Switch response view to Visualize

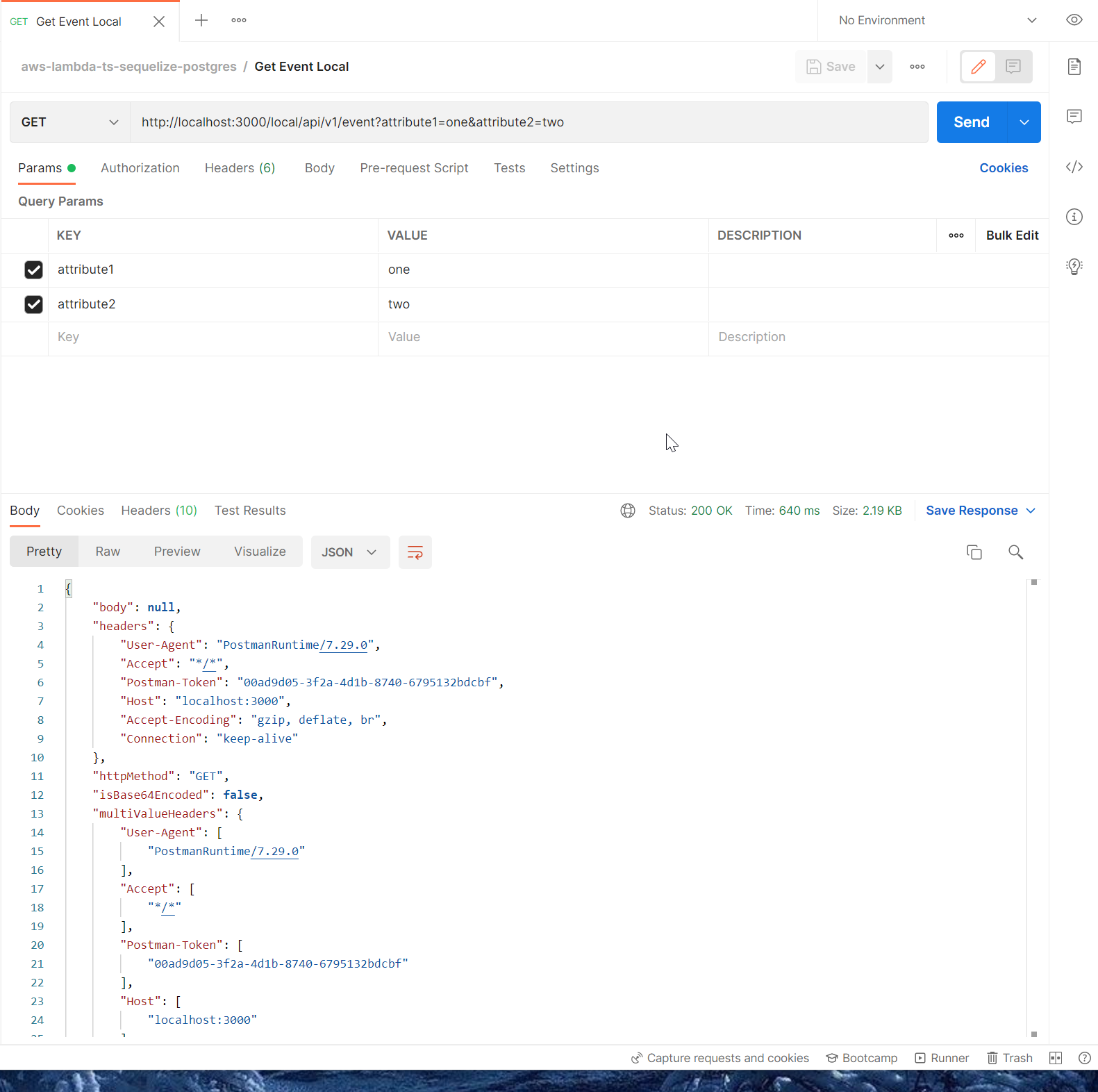coord(260,552)
